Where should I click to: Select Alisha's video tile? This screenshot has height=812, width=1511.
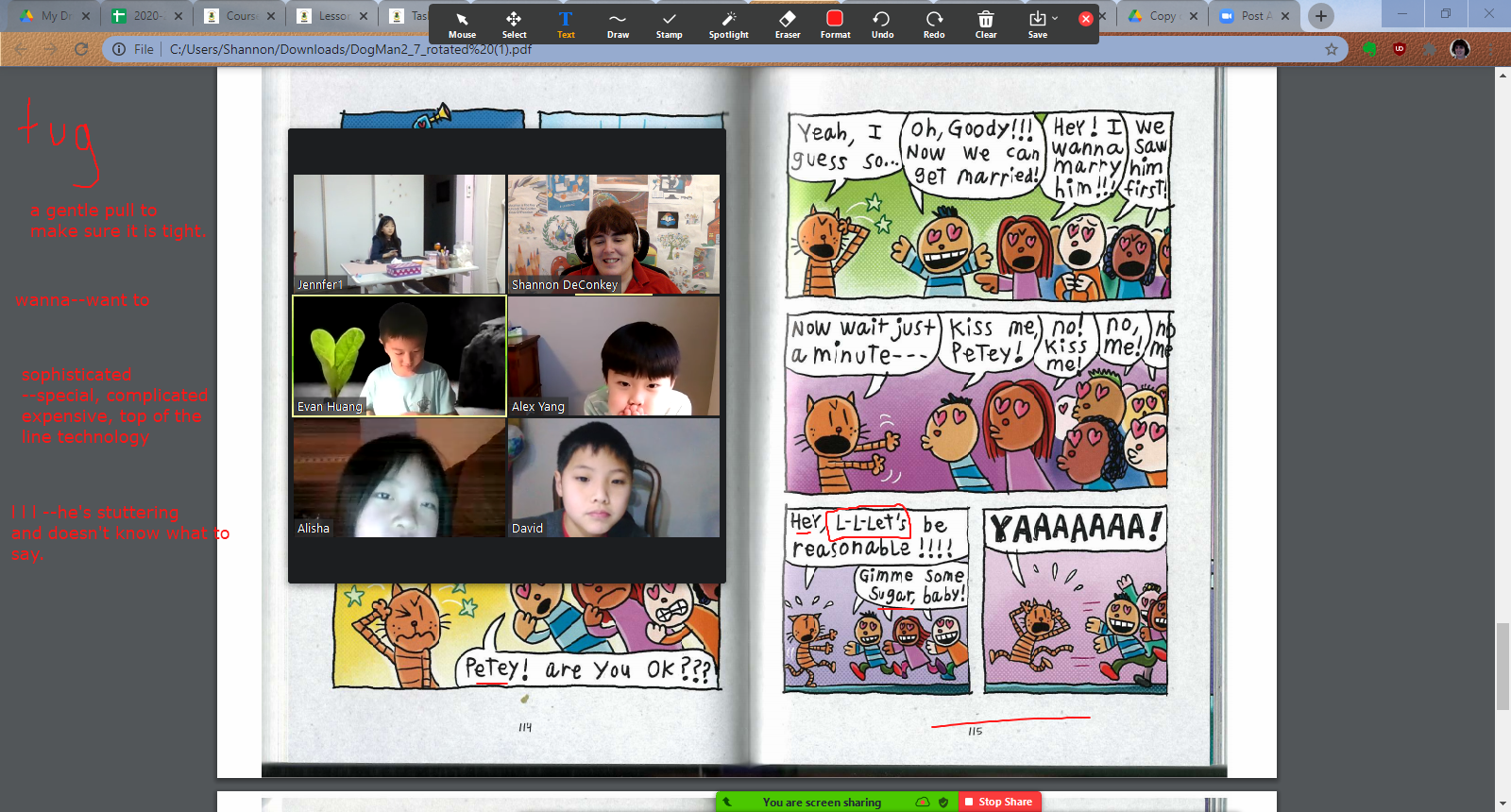coord(399,478)
